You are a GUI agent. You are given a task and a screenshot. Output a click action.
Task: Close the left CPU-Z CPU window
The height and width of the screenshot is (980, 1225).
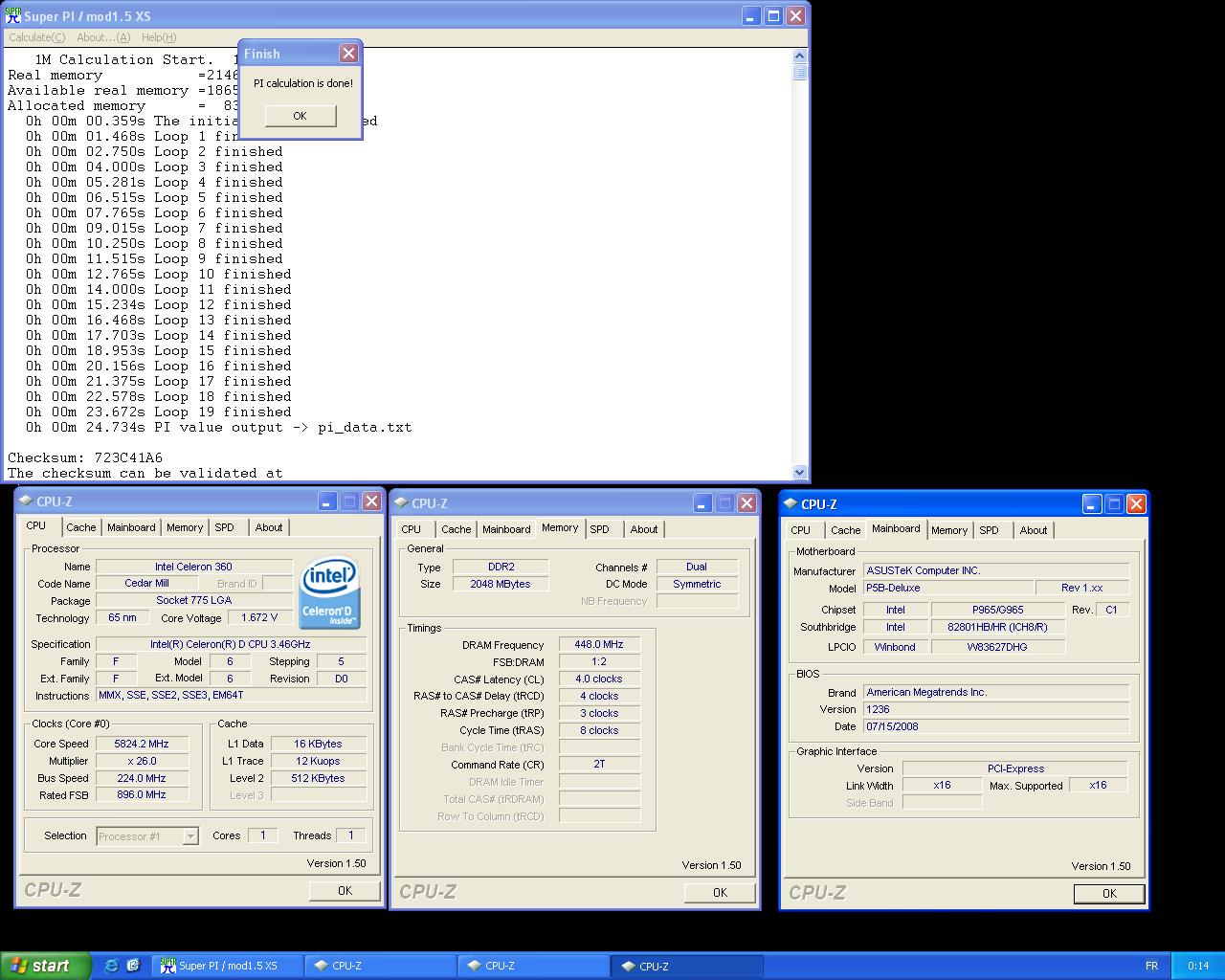click(371, 501)
